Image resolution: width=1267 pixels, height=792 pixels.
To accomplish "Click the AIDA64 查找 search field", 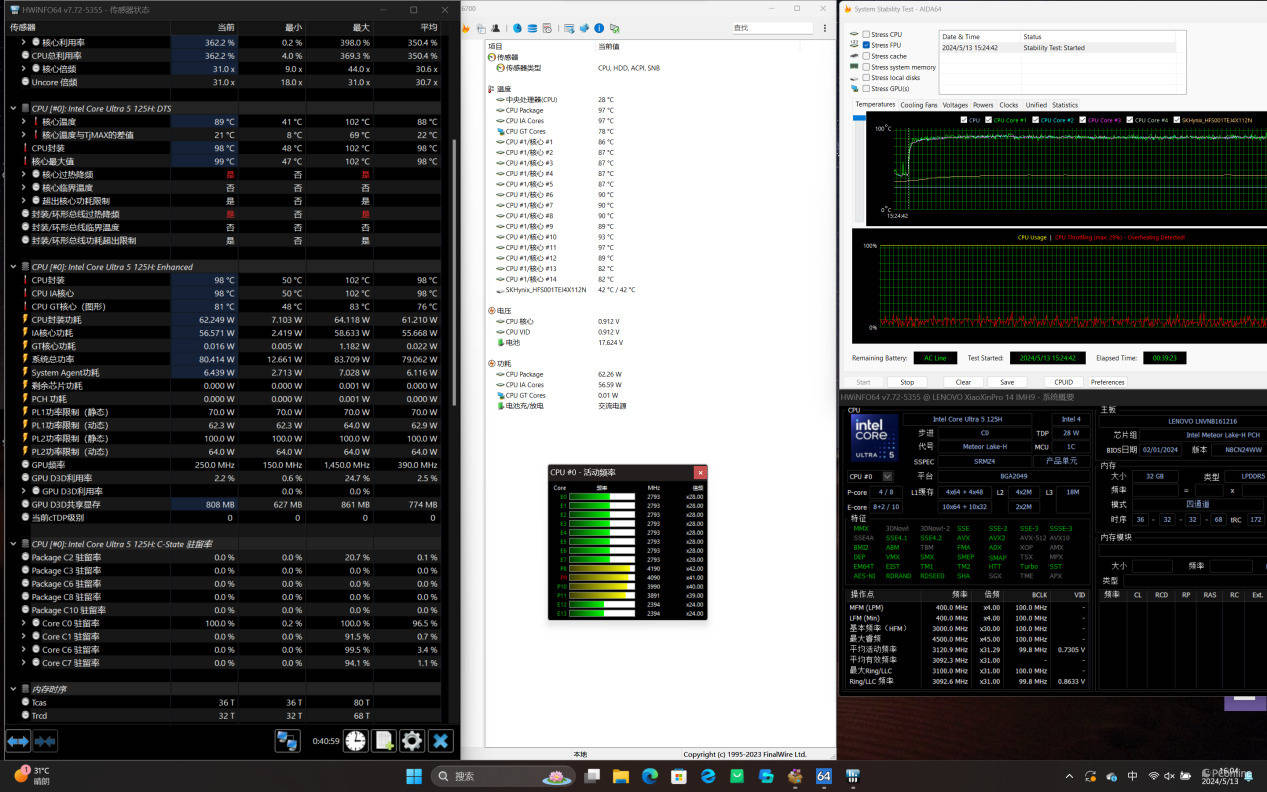I will click(772, 28).
